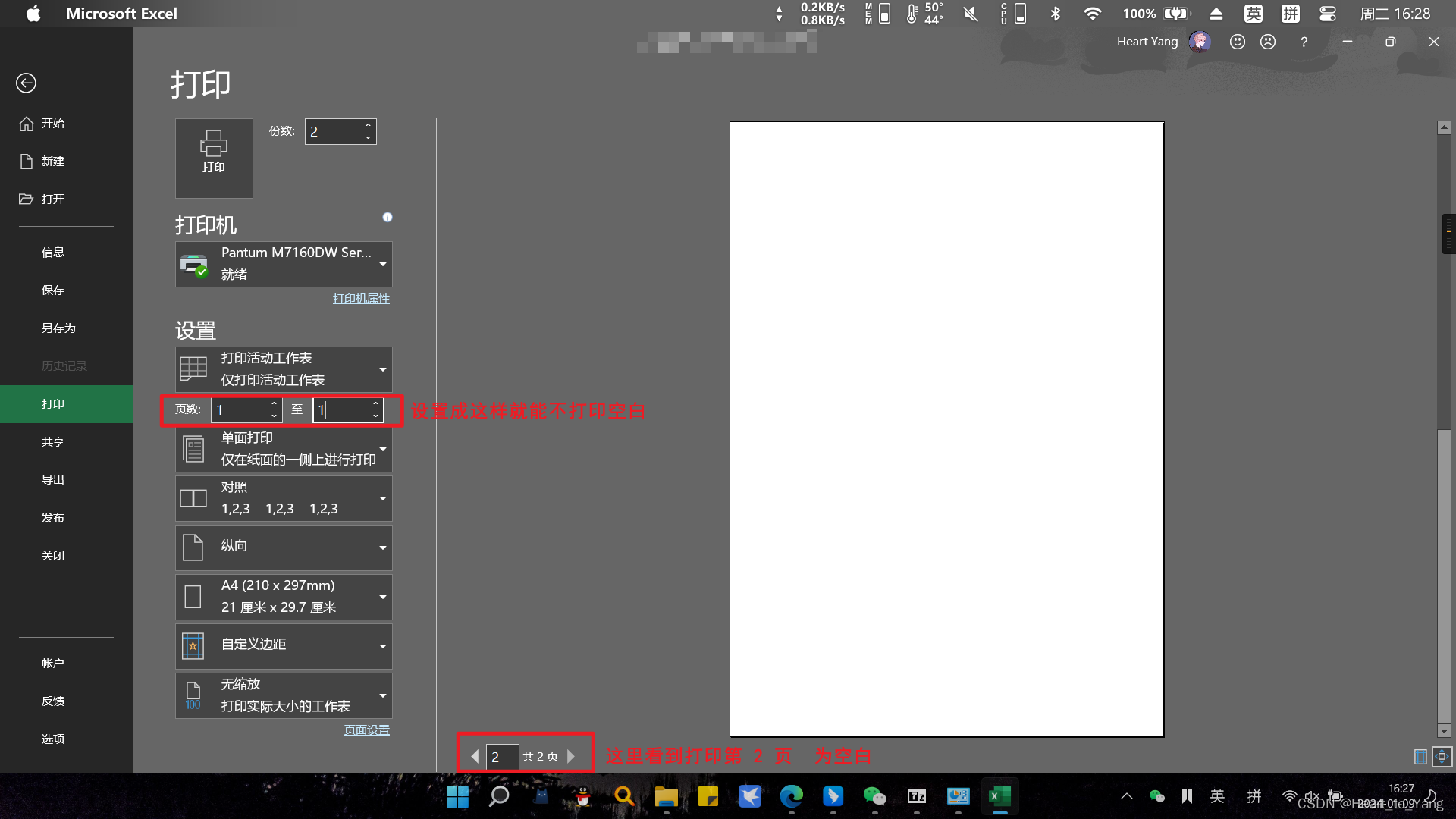Increase end page number stepper
The image size is (1456, 819).
[375, 403]
